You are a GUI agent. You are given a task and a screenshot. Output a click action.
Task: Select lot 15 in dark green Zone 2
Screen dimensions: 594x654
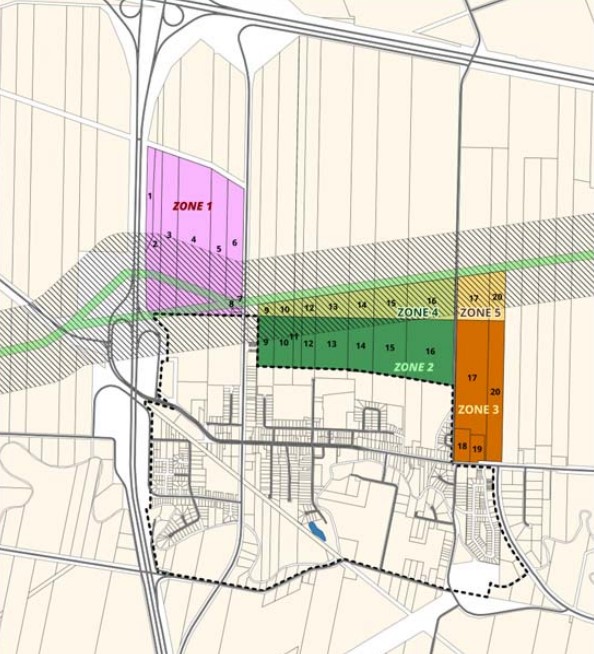[390, 347]
